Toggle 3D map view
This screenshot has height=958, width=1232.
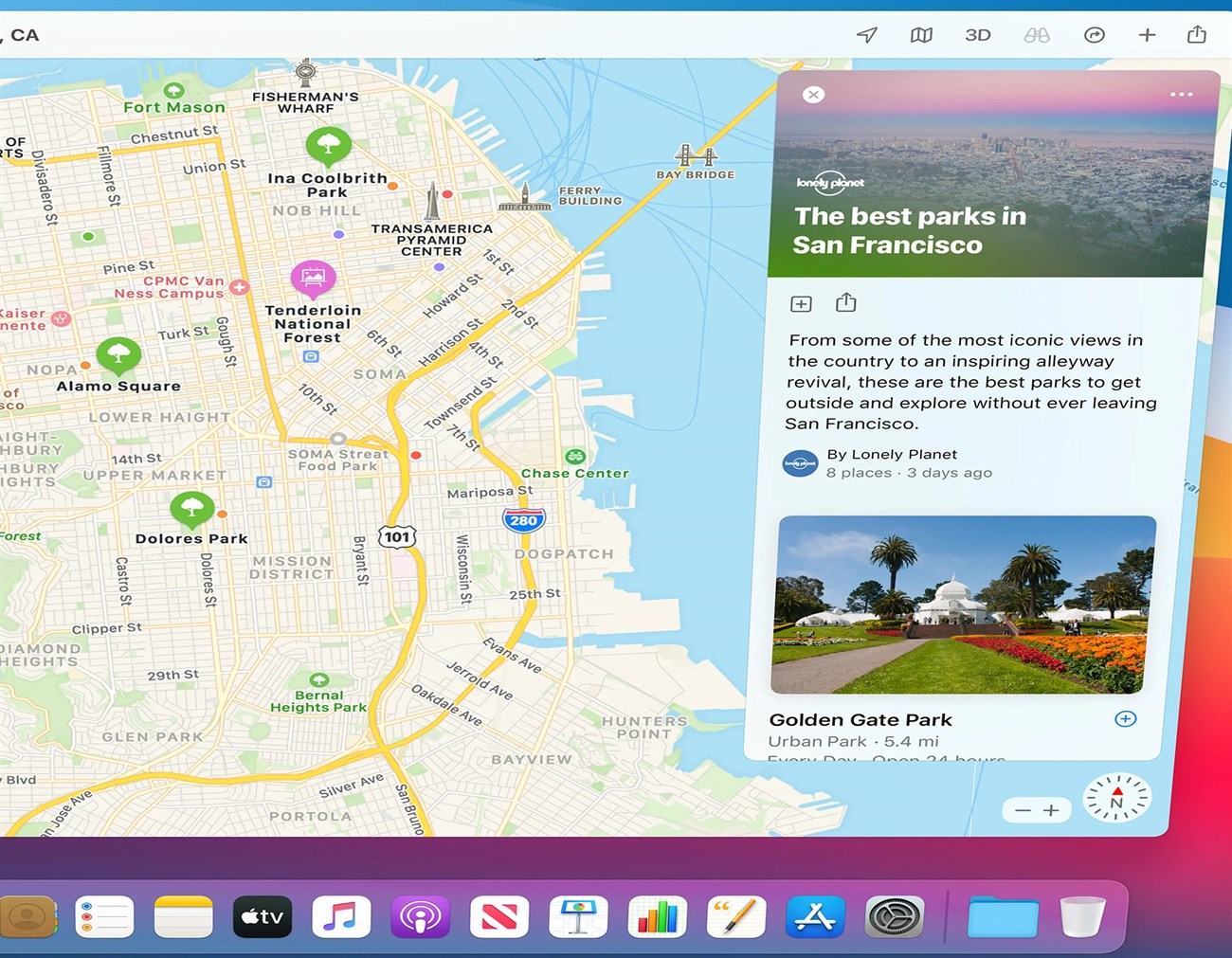coord(978,35)
